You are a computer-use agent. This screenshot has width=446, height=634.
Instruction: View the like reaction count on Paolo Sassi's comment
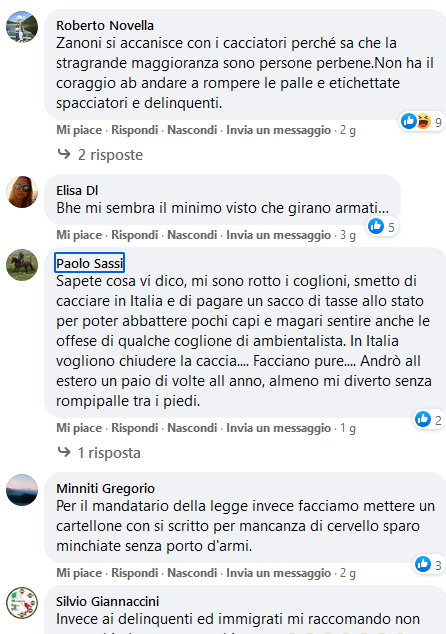(x=429, y=419)
